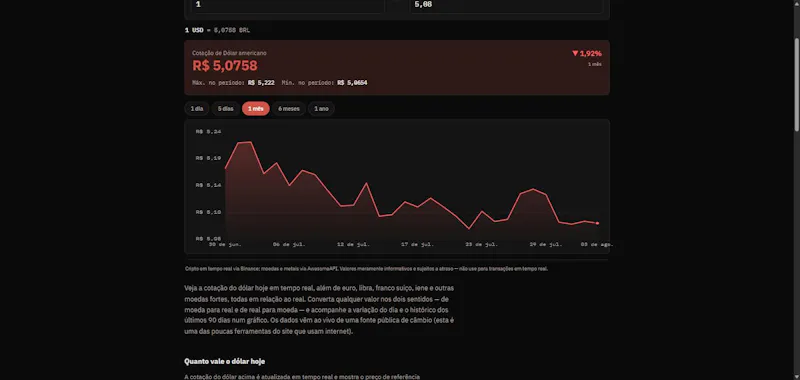Click the "03 de ago." x-axis date

pyautogui.click(x=597, y=245)
